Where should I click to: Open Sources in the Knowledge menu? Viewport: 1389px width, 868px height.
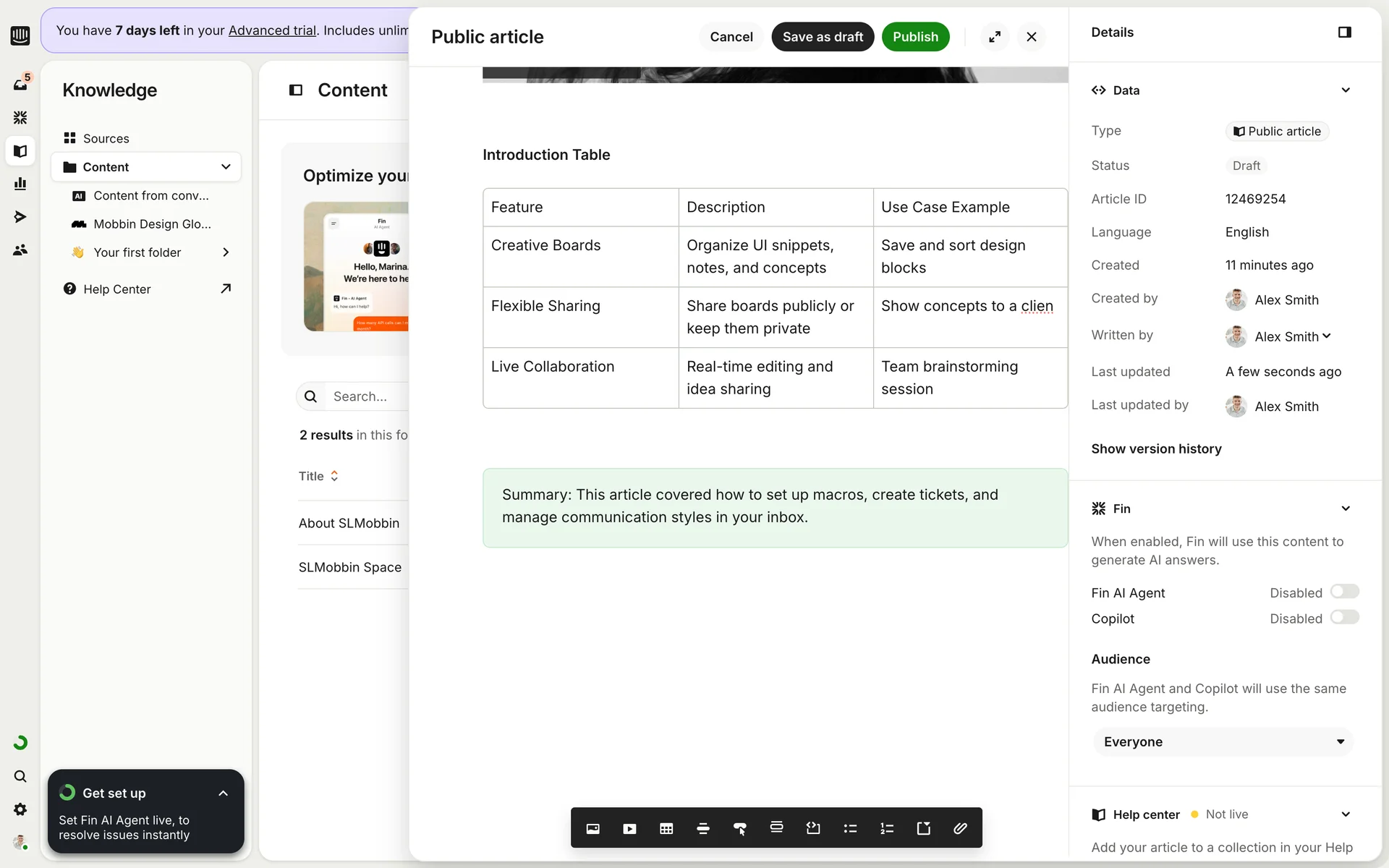pyautogui.click(x=106, y=138)
